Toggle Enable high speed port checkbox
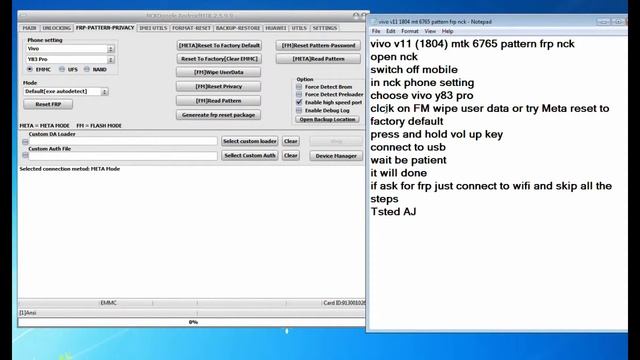The image size is (640, 360). click(x=299, y=102)
